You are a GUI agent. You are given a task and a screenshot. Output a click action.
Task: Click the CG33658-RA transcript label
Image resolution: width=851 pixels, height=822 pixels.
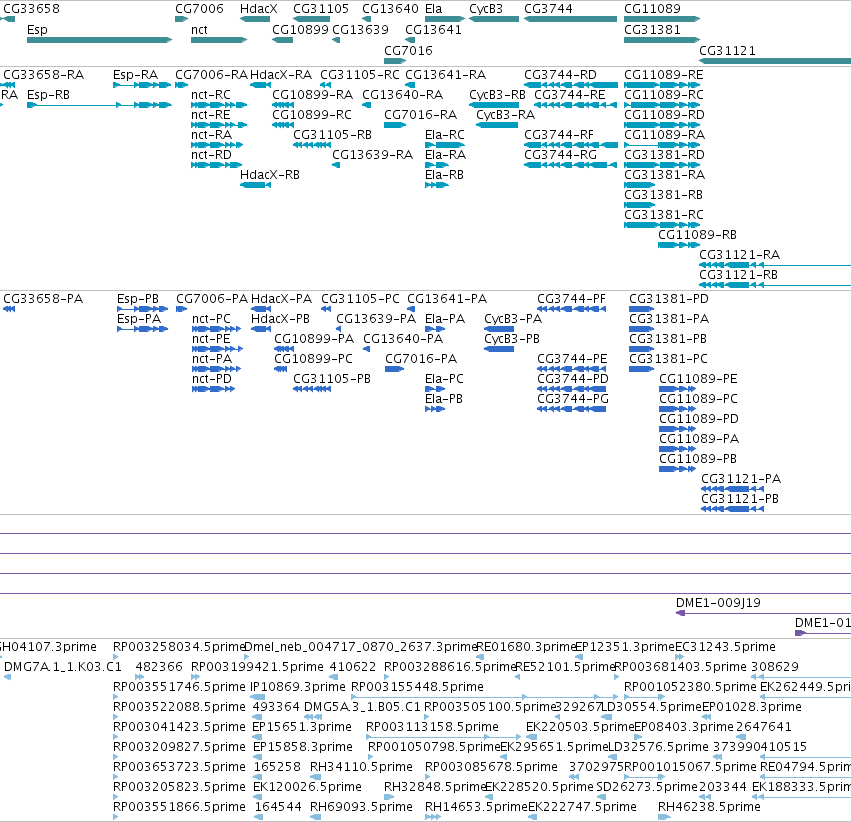tap(43, 75)
